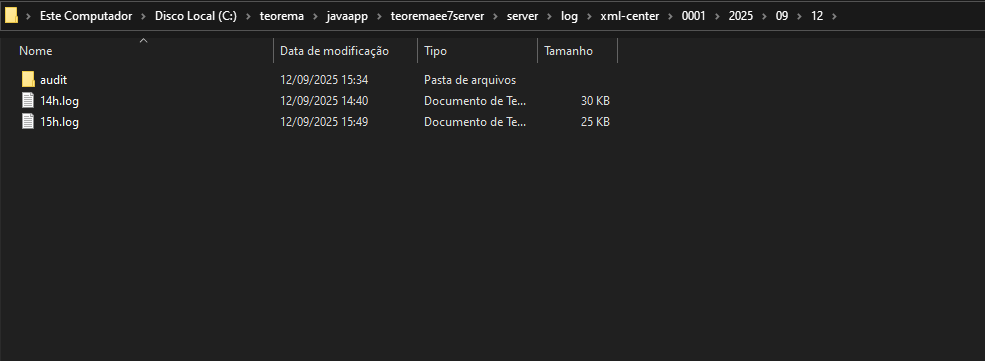Expand the chevron before Este Computador
This screenshot has width=985, height=361.
(x=29, y=16)
